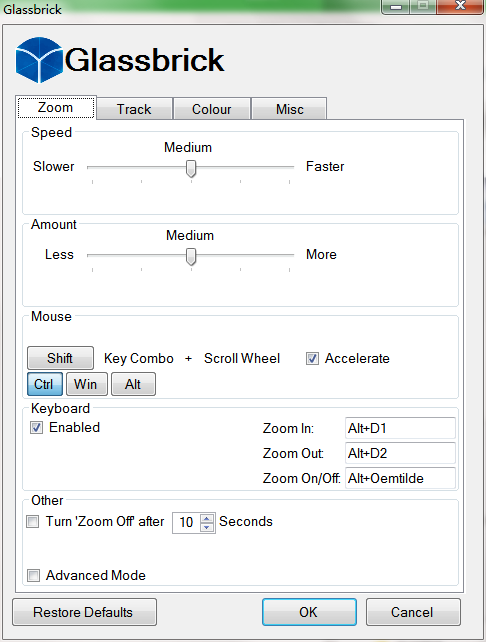This screenshot has width=486, height=642.
Task: Toggle the Ctrl modifier button
Action: coord(45,384)
